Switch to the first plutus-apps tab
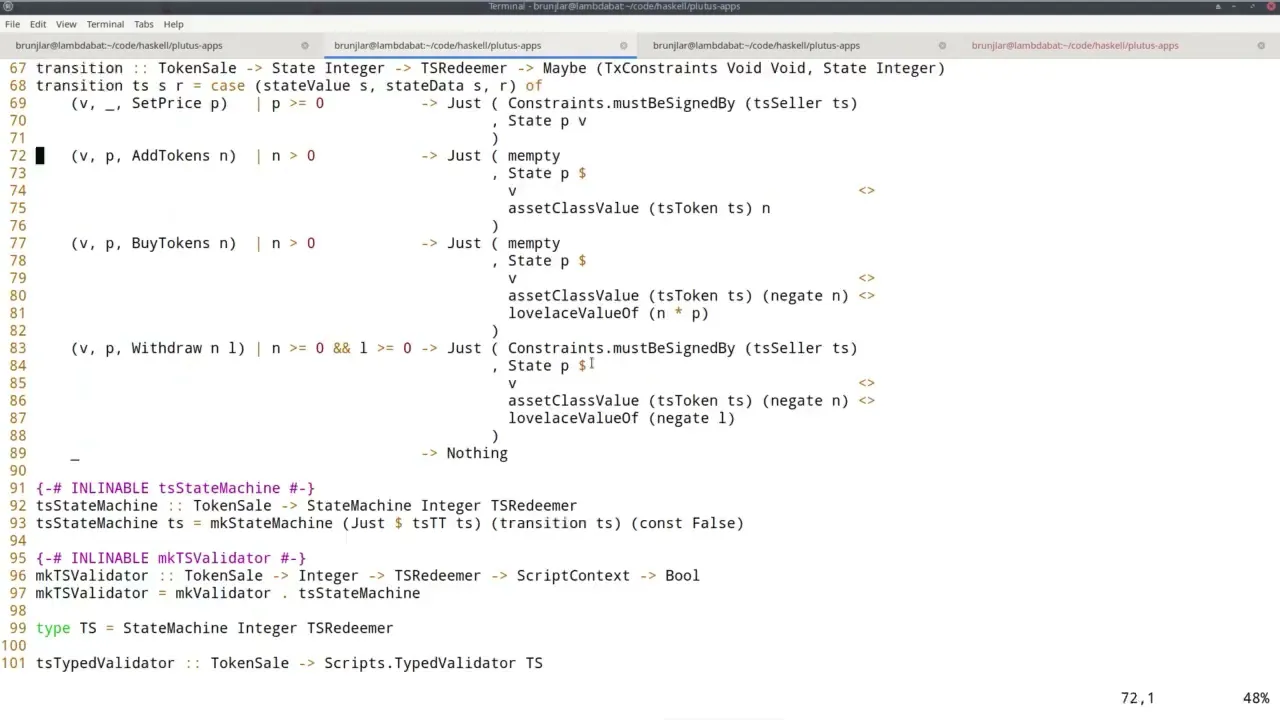The width and height of the screenshot is (1280, 720). [118, 45]
